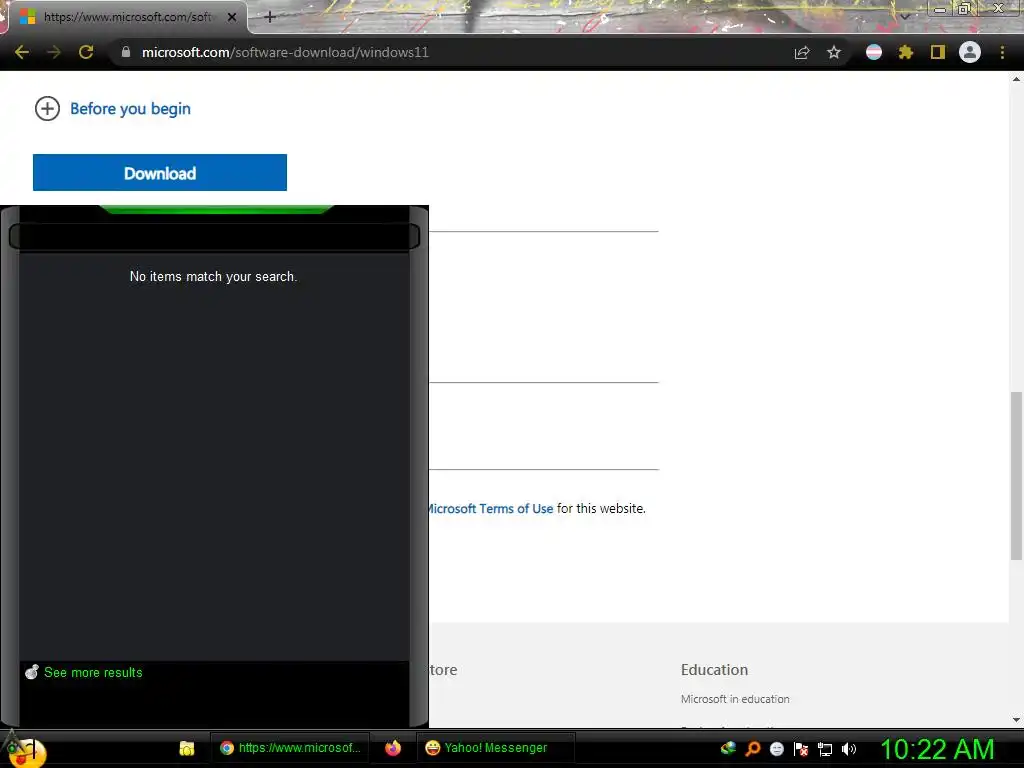Open Yahoo! Messenger taskbar button
Screen dimensions: 1024x768
pyautogui.click(x=495, y=748)
